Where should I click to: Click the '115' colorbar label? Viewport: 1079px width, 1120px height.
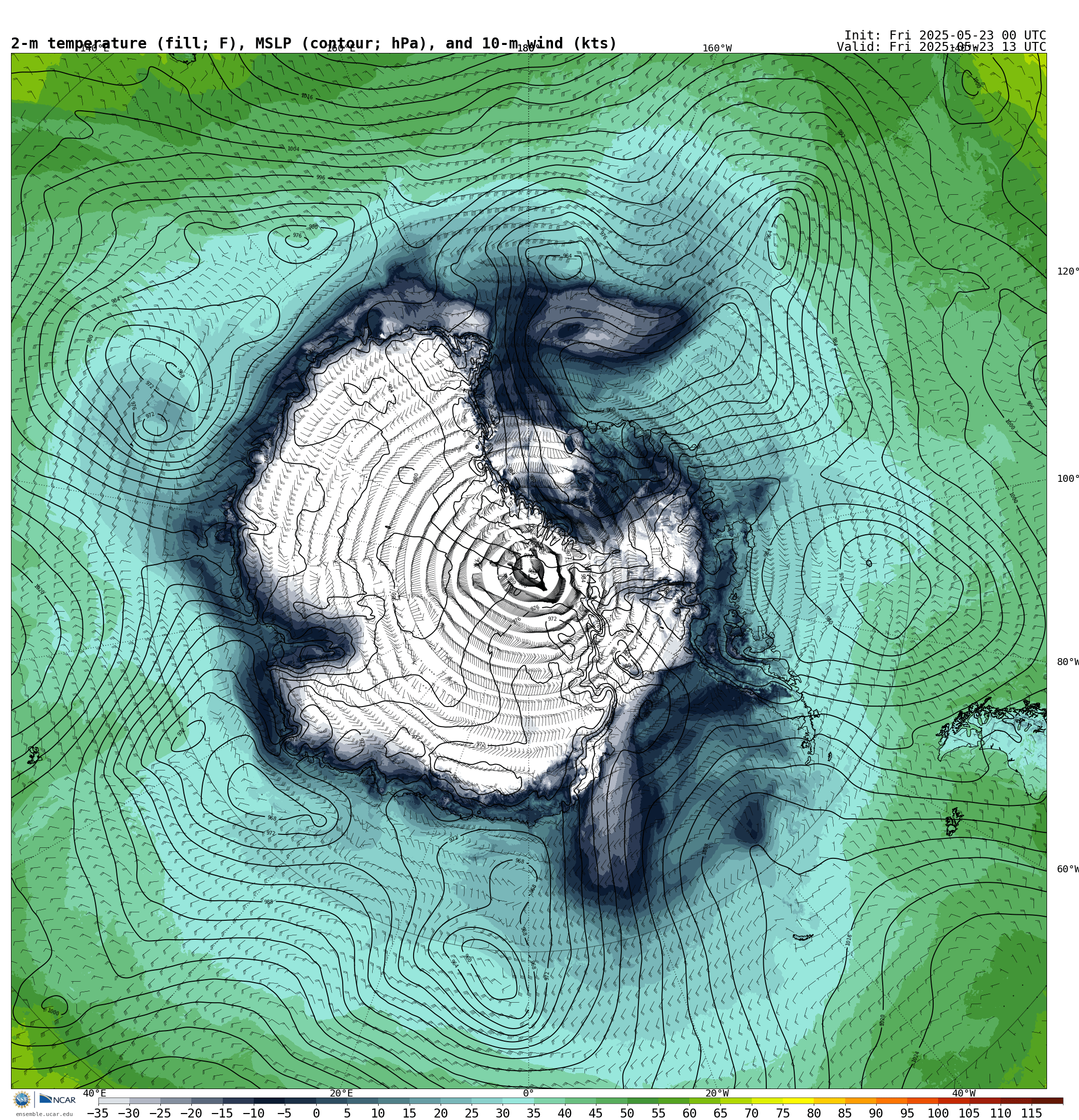pos(1032,1113)
